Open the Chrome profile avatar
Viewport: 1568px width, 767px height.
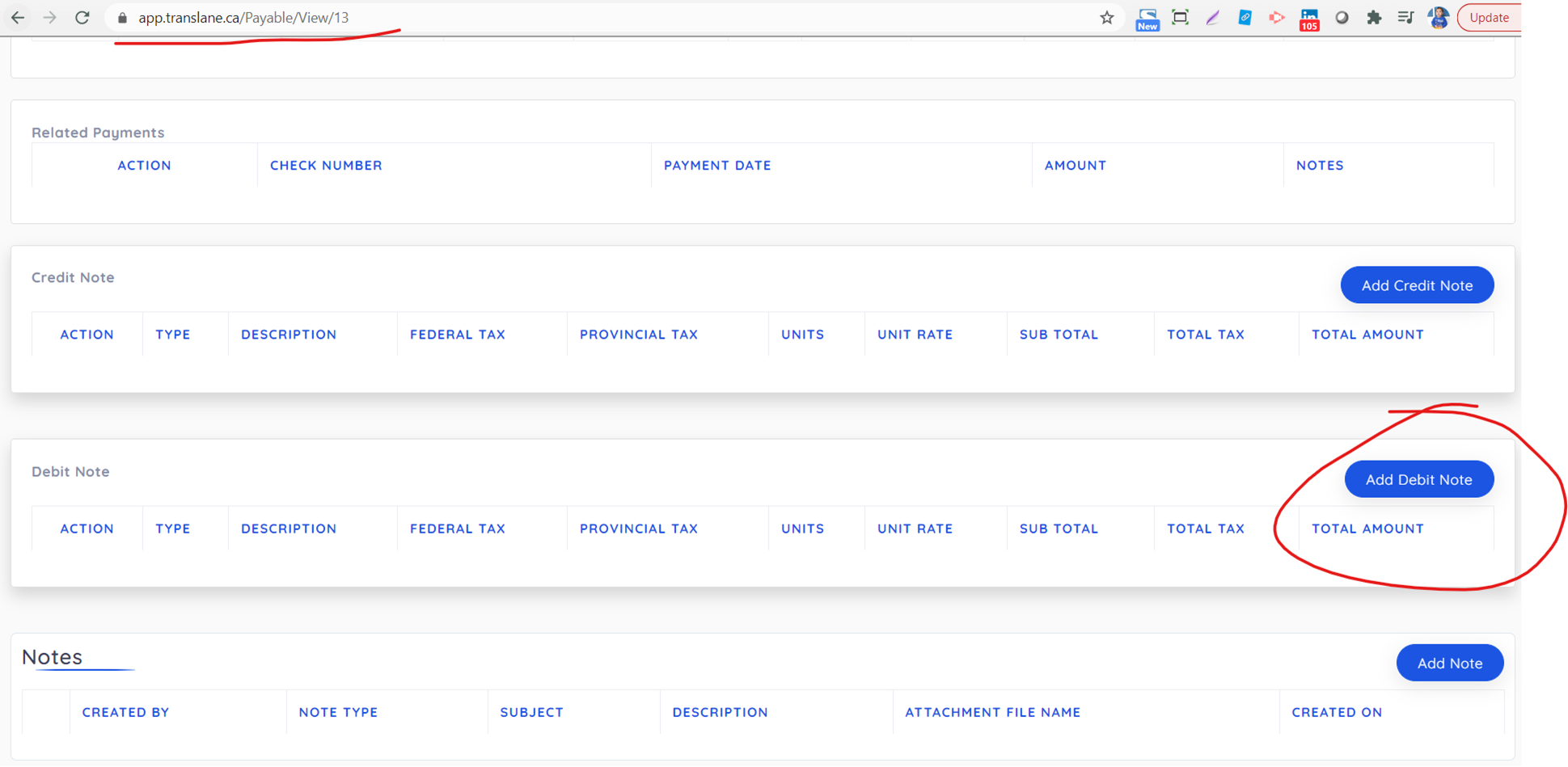tap(1438, 18)
